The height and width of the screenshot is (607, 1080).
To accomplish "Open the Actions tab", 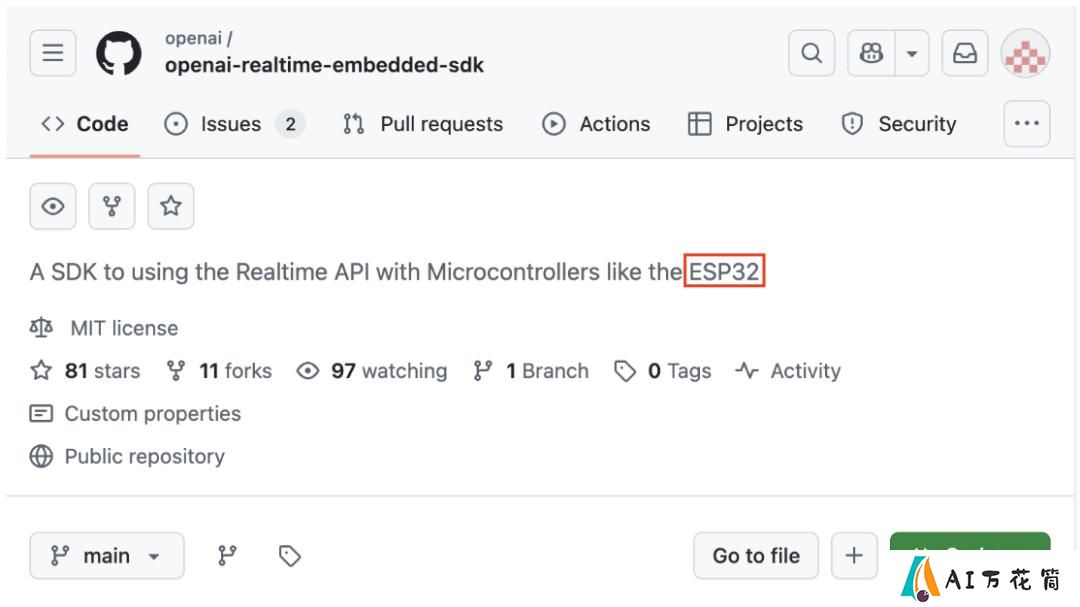I will click(596, 124).
